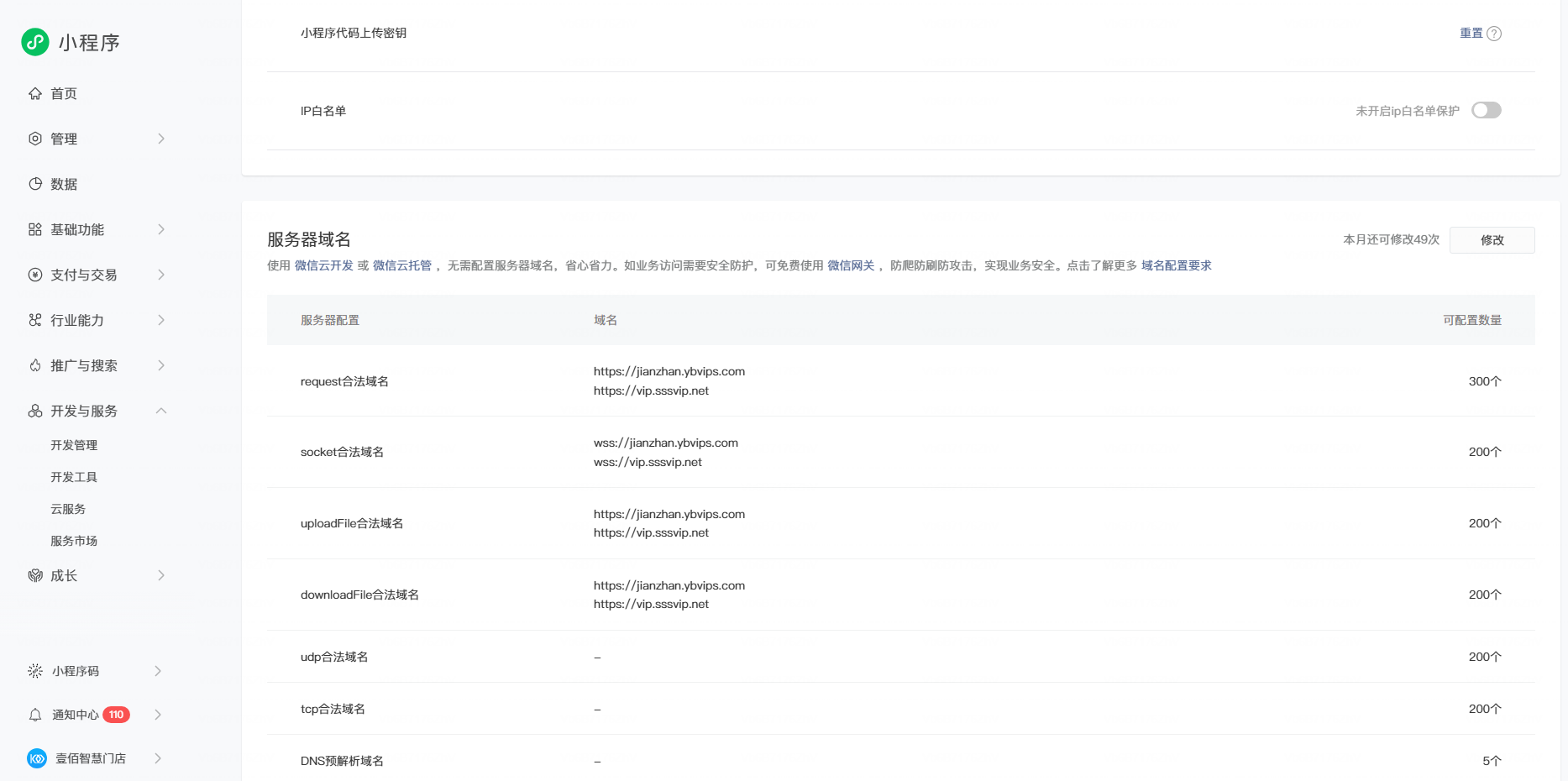The width and height of the screenshot is (1568, 781).
Task: Click the 通知中心 menu label
Action: pyautogui.click(x=76, y=715)
